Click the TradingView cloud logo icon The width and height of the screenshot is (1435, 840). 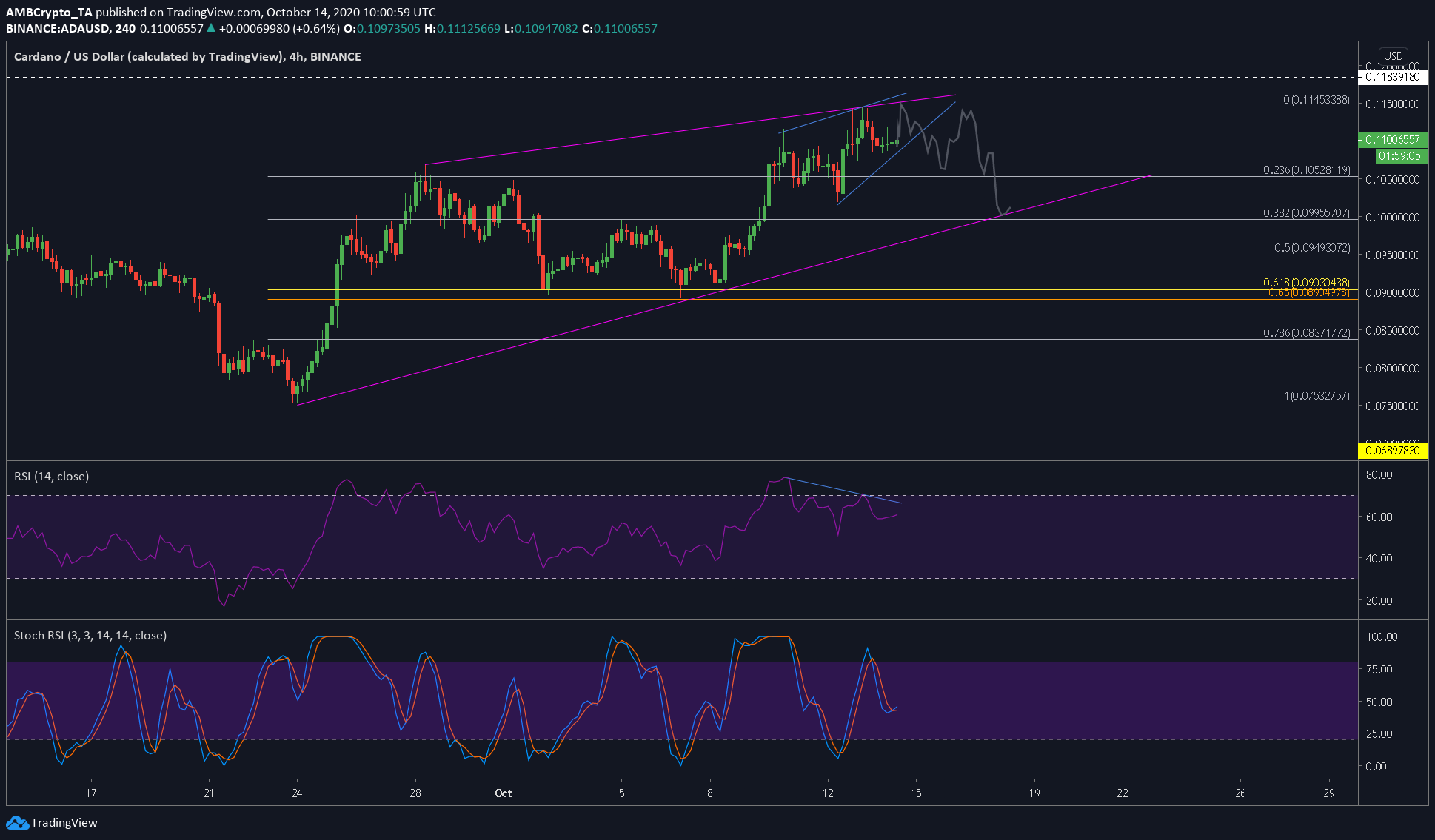17,822
